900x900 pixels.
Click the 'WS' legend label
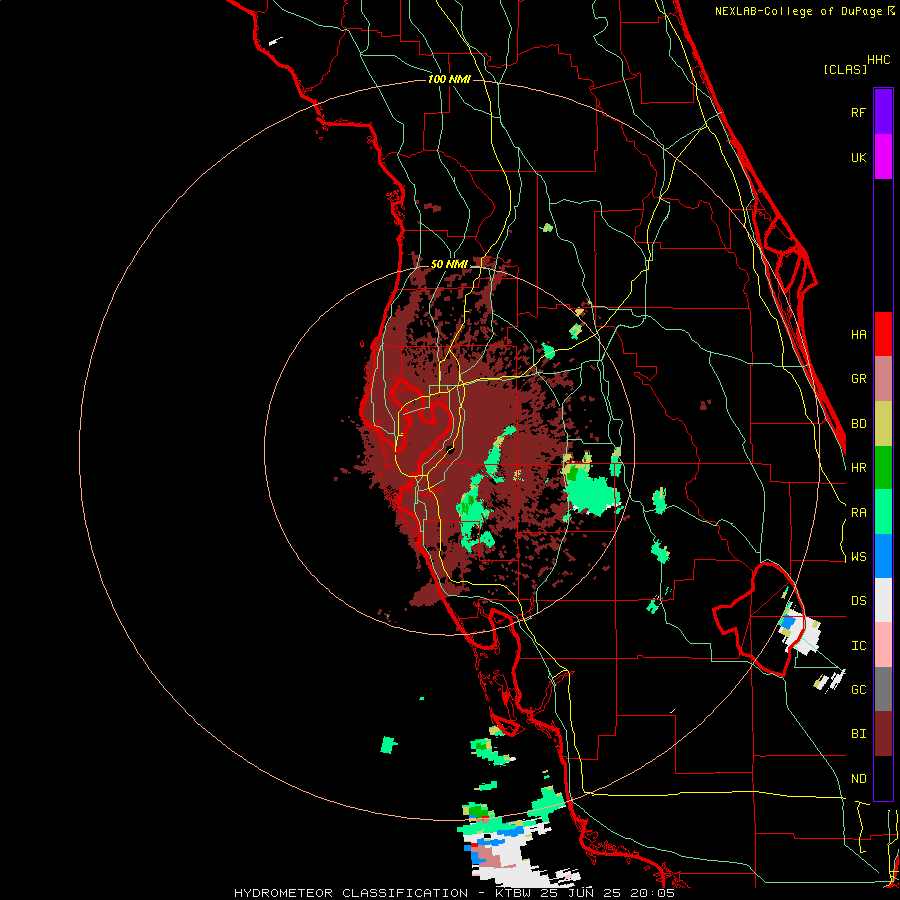[x=858, y=557]
